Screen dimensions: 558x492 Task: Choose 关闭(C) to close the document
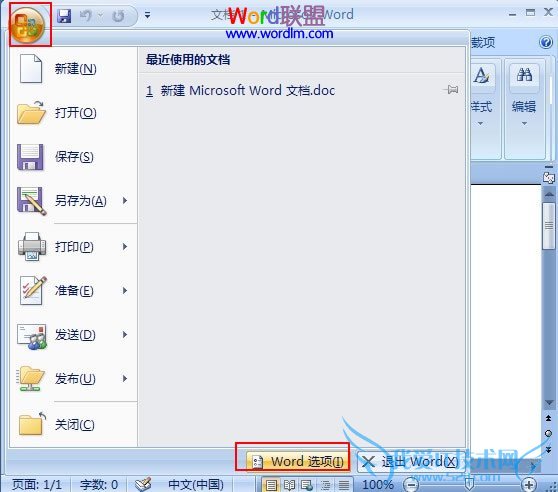click(x=73, y=424)
